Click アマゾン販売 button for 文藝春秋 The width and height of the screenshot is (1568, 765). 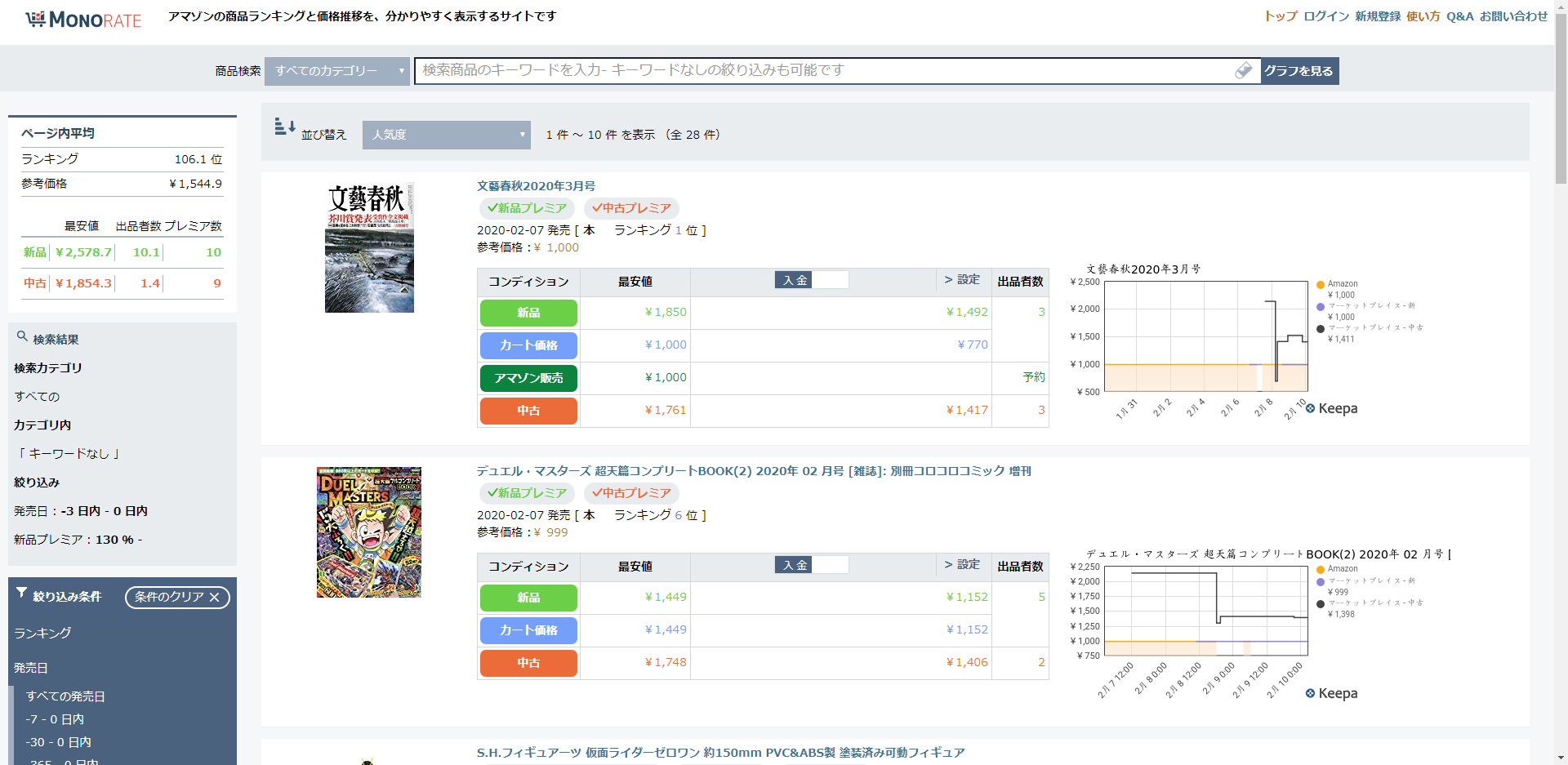(x=528, y=378)
